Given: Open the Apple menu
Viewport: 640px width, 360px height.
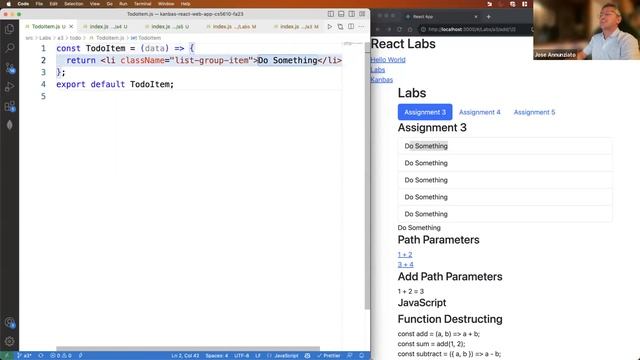Looking at the screenshot, I should pos(8,4).
